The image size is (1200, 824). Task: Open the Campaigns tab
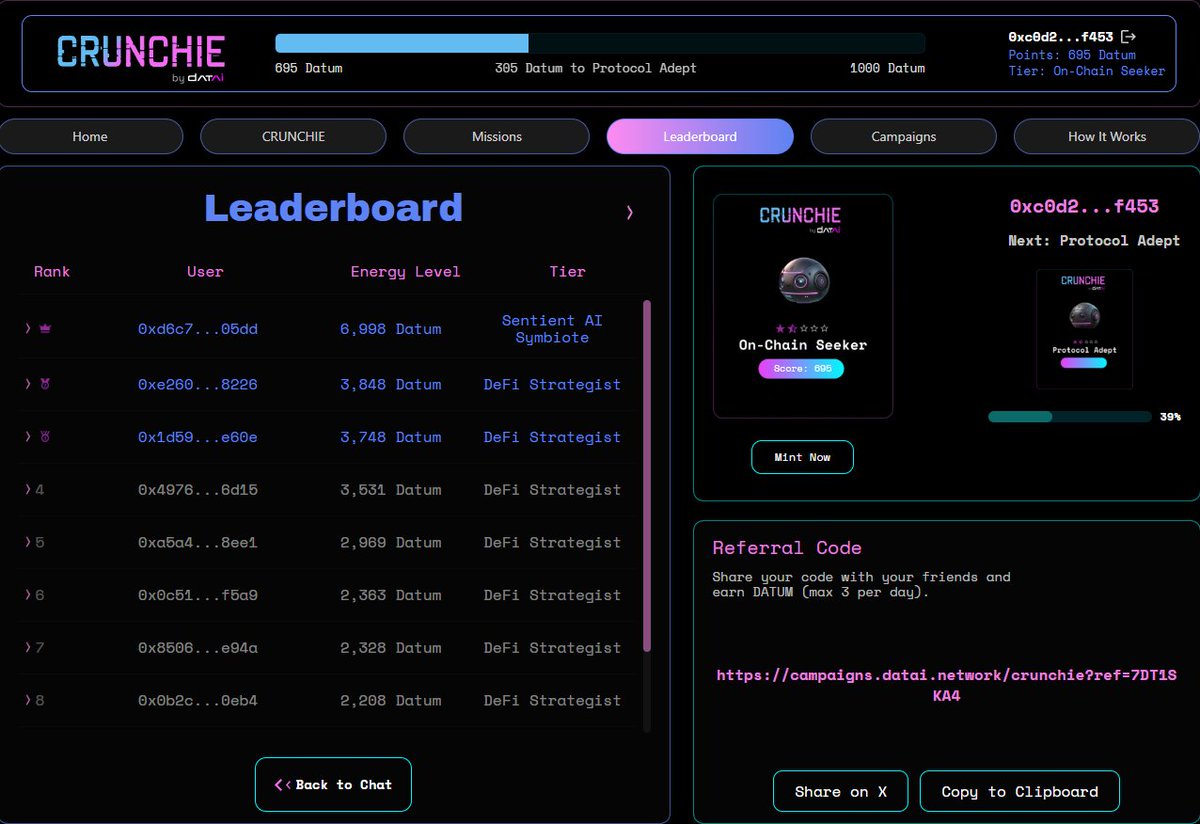(x=903, y=136)
